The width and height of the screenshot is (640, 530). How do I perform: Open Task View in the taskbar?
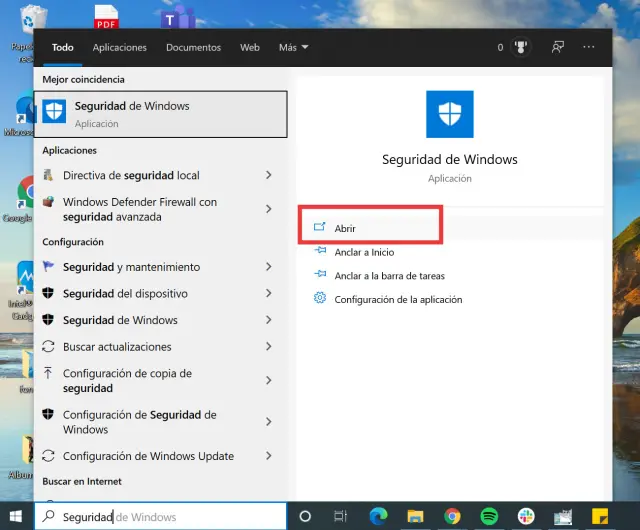tap(341, 516)
